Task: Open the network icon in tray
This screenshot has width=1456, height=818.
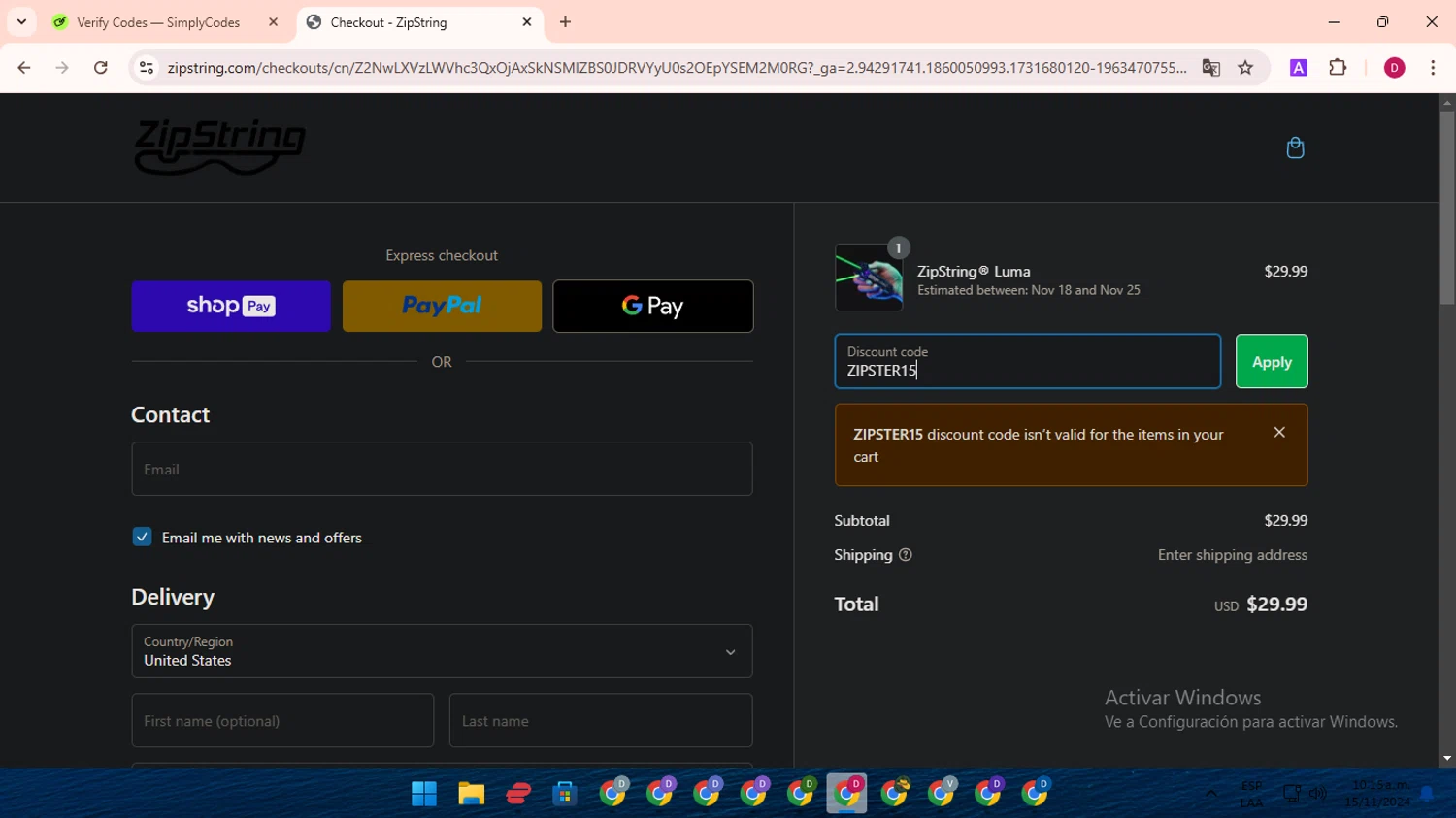Action: coord(1292,794)
